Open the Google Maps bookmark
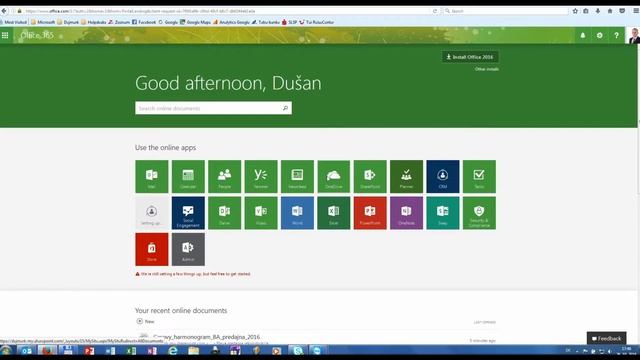 tap(196, 22)
